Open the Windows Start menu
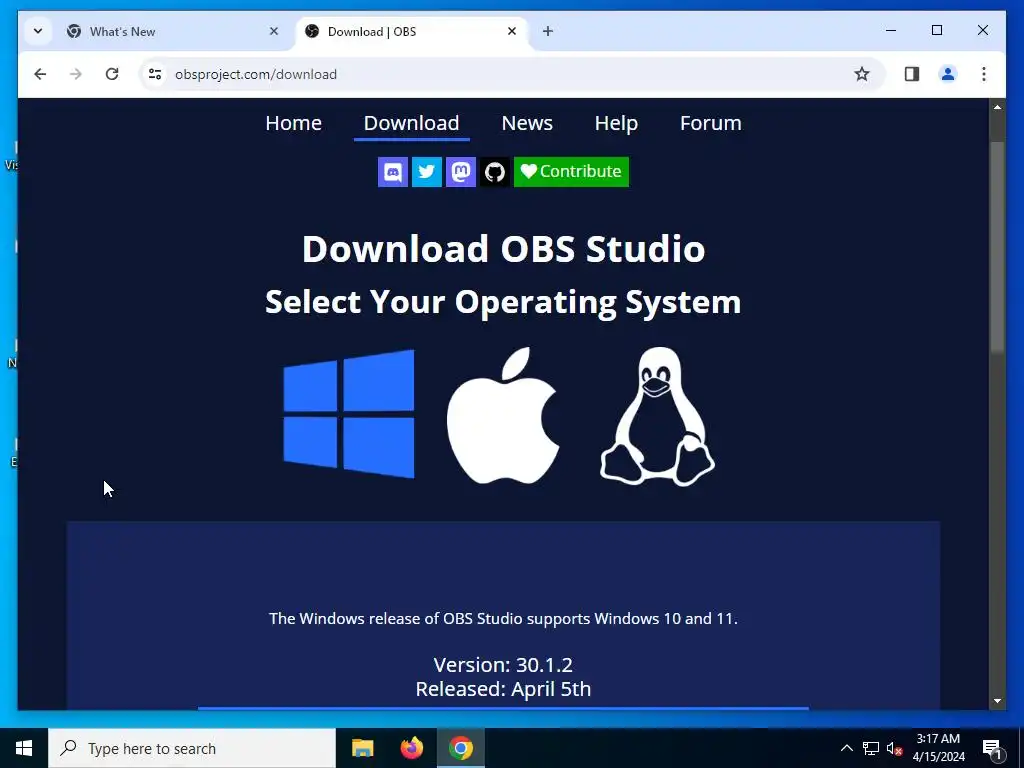Image resolution: width=1024 pixels, height=768 pixels. 24,748
